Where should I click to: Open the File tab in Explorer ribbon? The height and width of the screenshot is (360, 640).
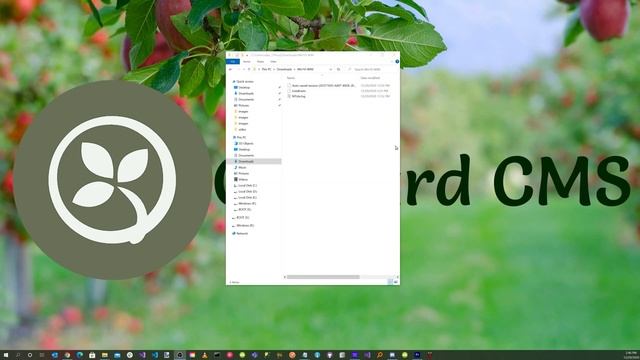pyautogui.click(x=233, y=62)
